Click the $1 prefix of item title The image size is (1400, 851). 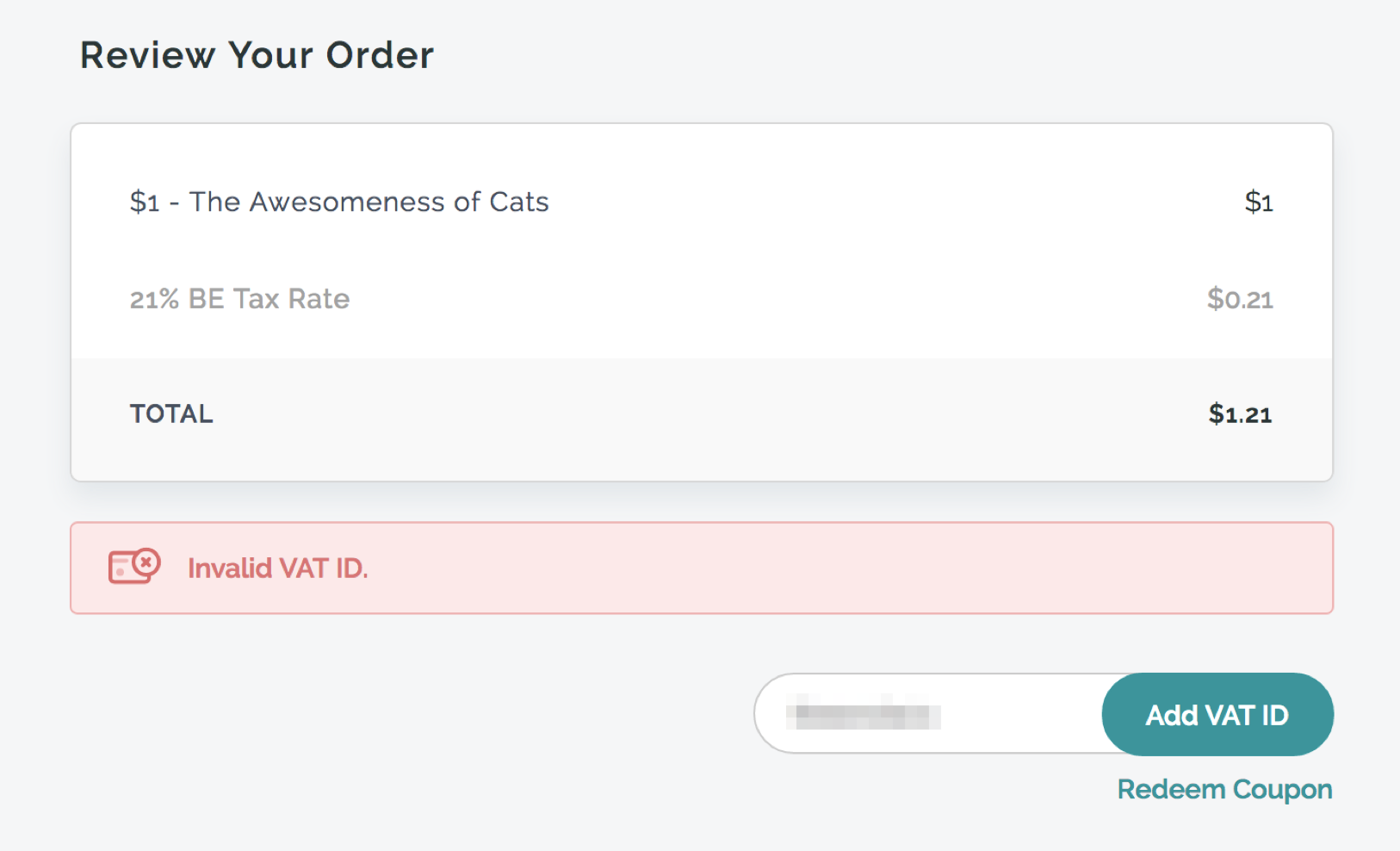pyautogui.click(x=145, y=202)
